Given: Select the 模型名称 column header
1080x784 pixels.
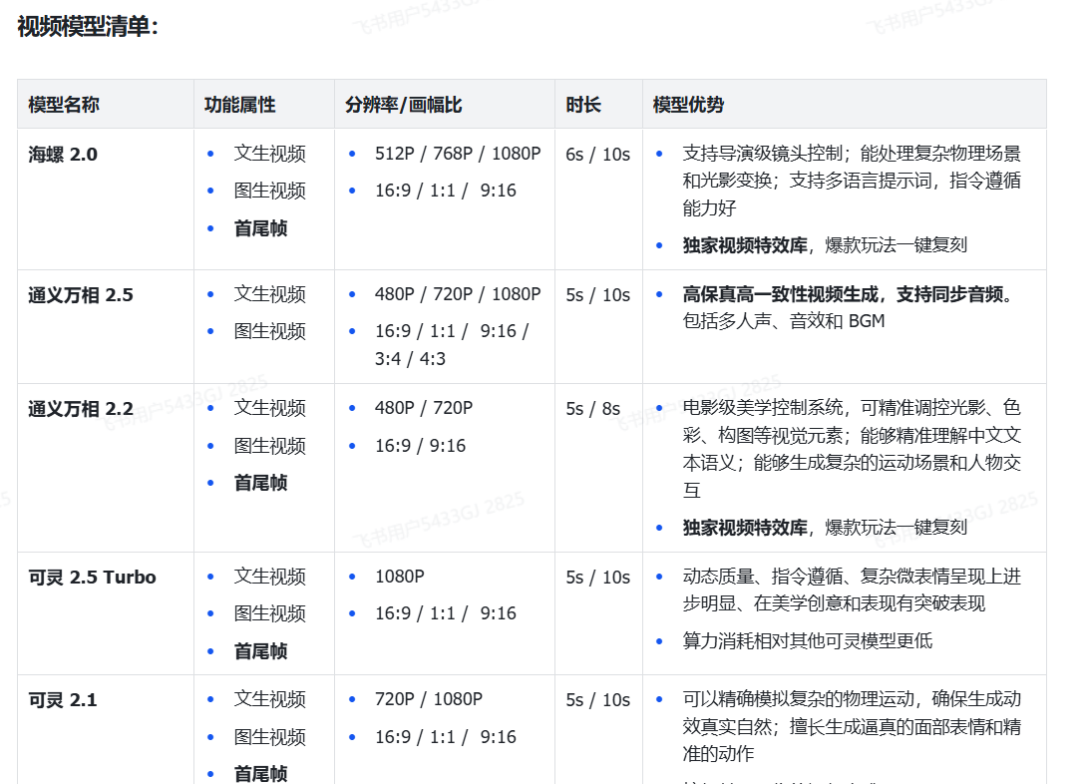Looking at the screenshot, I should click(x=64, y=105).
